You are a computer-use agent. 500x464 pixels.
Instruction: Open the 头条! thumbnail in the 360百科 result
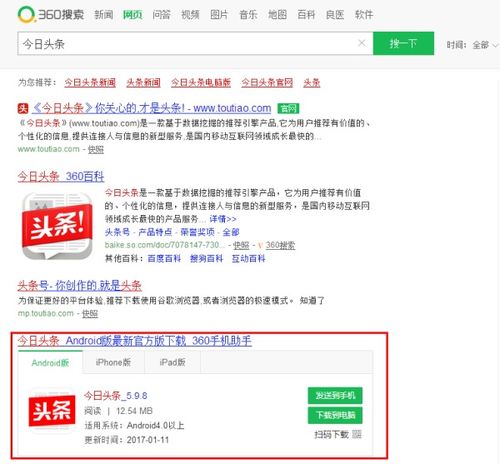coord(57,226)
